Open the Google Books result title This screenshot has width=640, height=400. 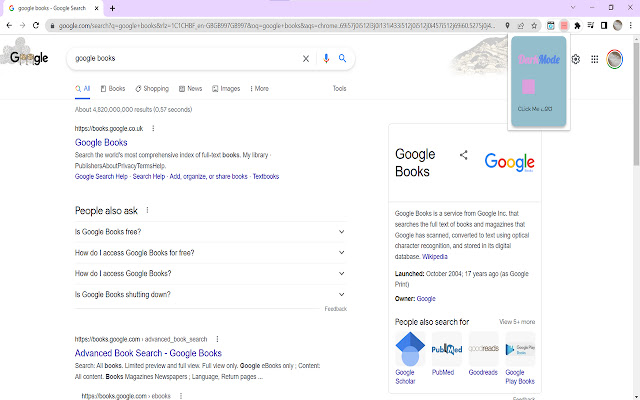[x=101, y=142]
